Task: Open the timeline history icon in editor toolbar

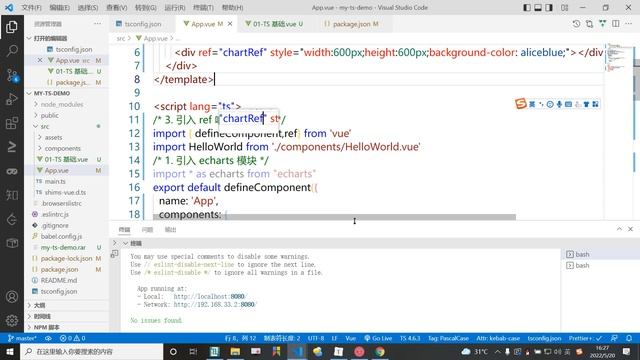Action: point(576,24)
